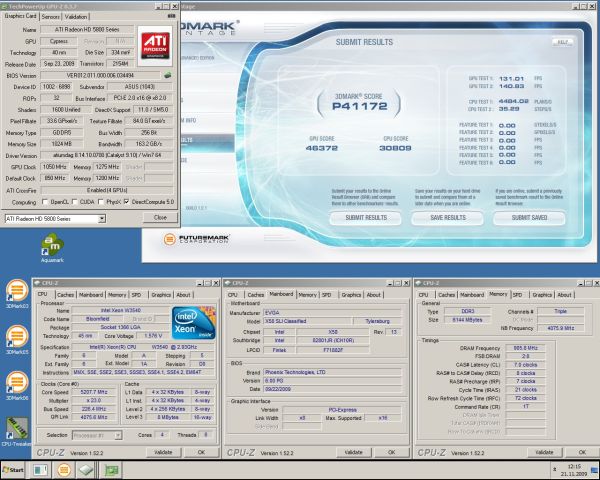Launch the 3DMark05 desktop icon
The width and height of the screenshot is (600, 480).
(x=17, y=339)
